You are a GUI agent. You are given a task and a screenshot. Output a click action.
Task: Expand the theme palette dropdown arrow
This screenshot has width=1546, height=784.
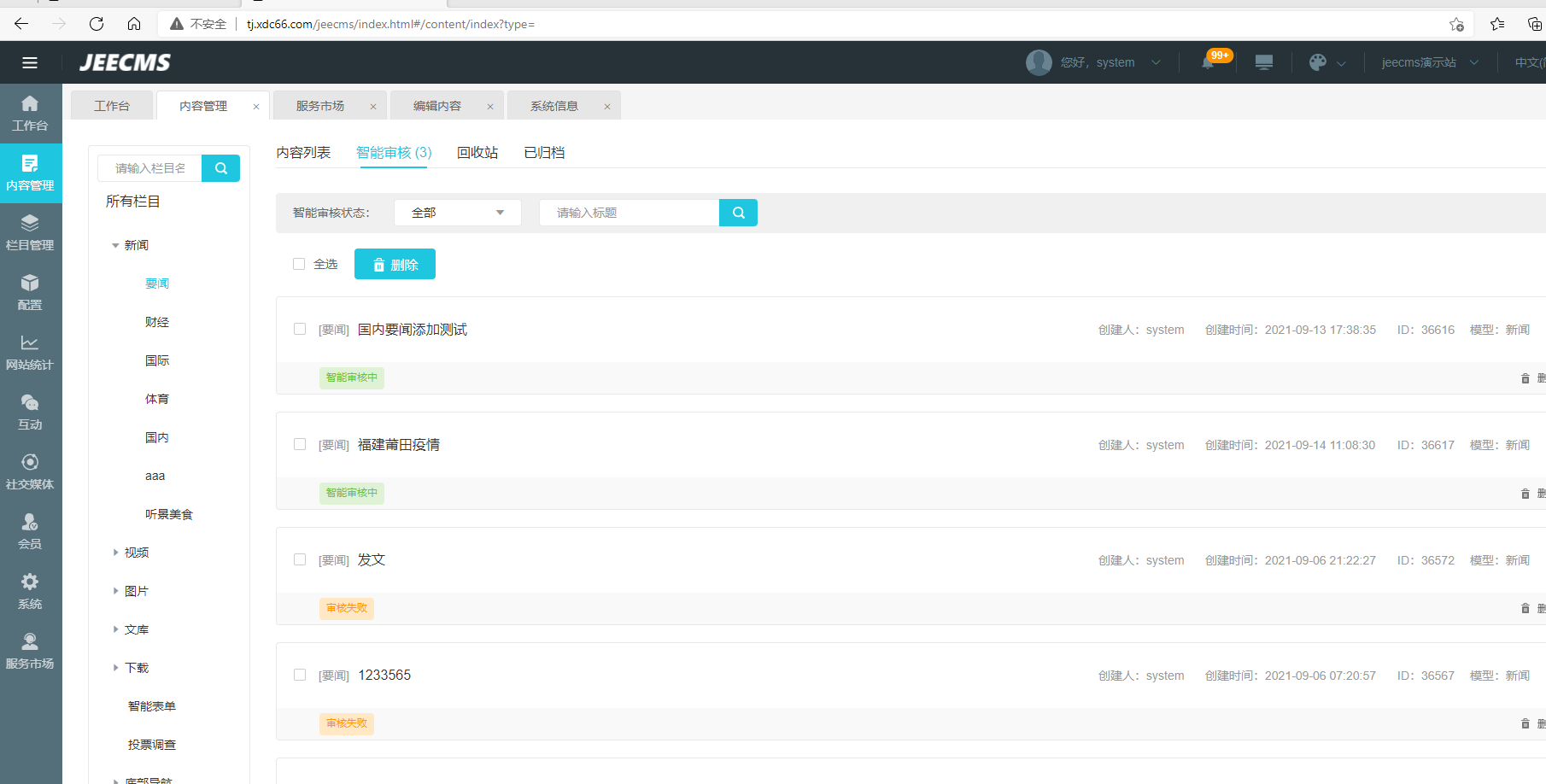tap(1341, 63)
